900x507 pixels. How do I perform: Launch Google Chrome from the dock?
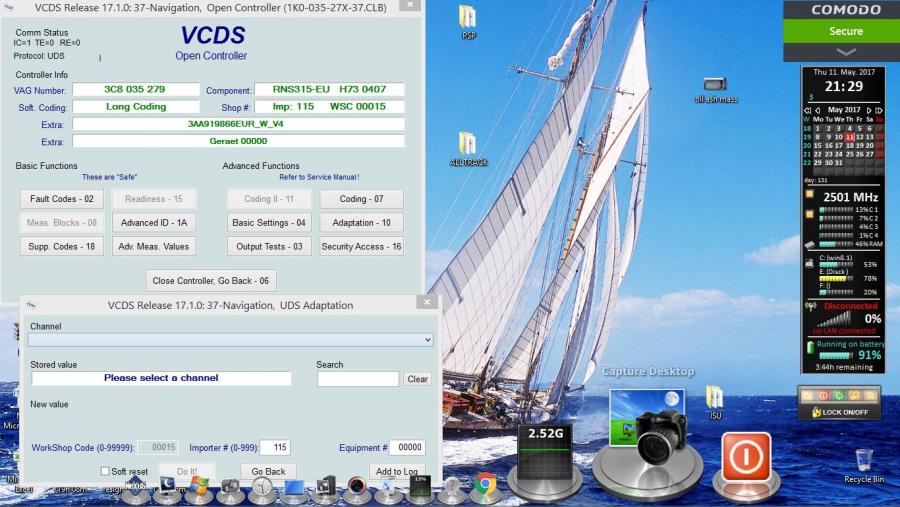tap(485, 486)
